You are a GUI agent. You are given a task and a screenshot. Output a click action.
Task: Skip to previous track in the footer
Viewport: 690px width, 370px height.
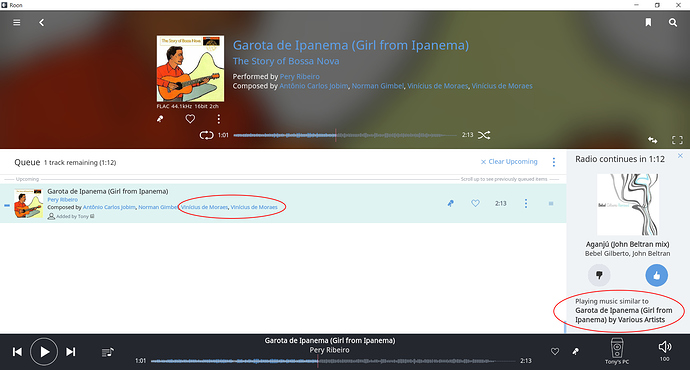[x=17, y=352]
